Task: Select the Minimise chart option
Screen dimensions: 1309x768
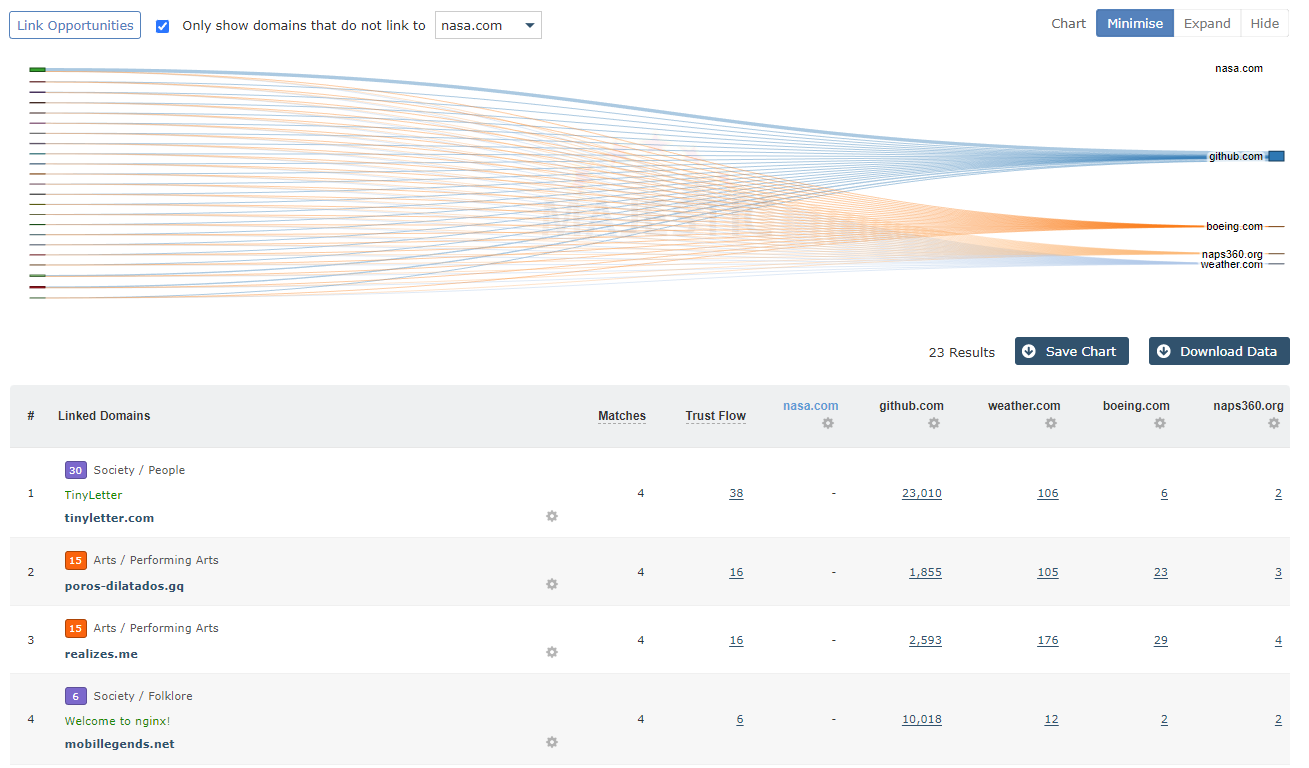Action: tap(1134, 24)
